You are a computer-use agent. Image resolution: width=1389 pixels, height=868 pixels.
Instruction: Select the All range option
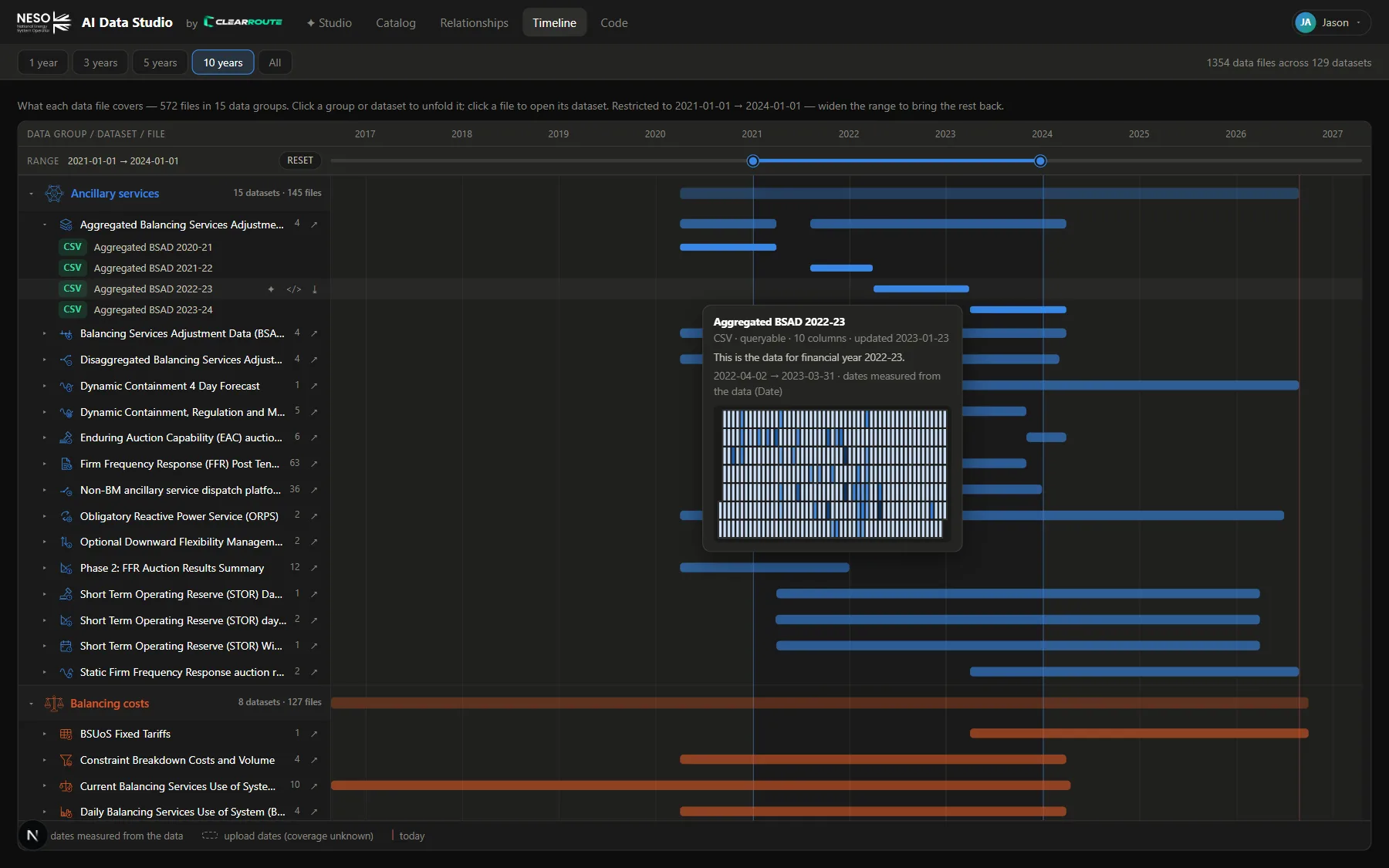275,62
